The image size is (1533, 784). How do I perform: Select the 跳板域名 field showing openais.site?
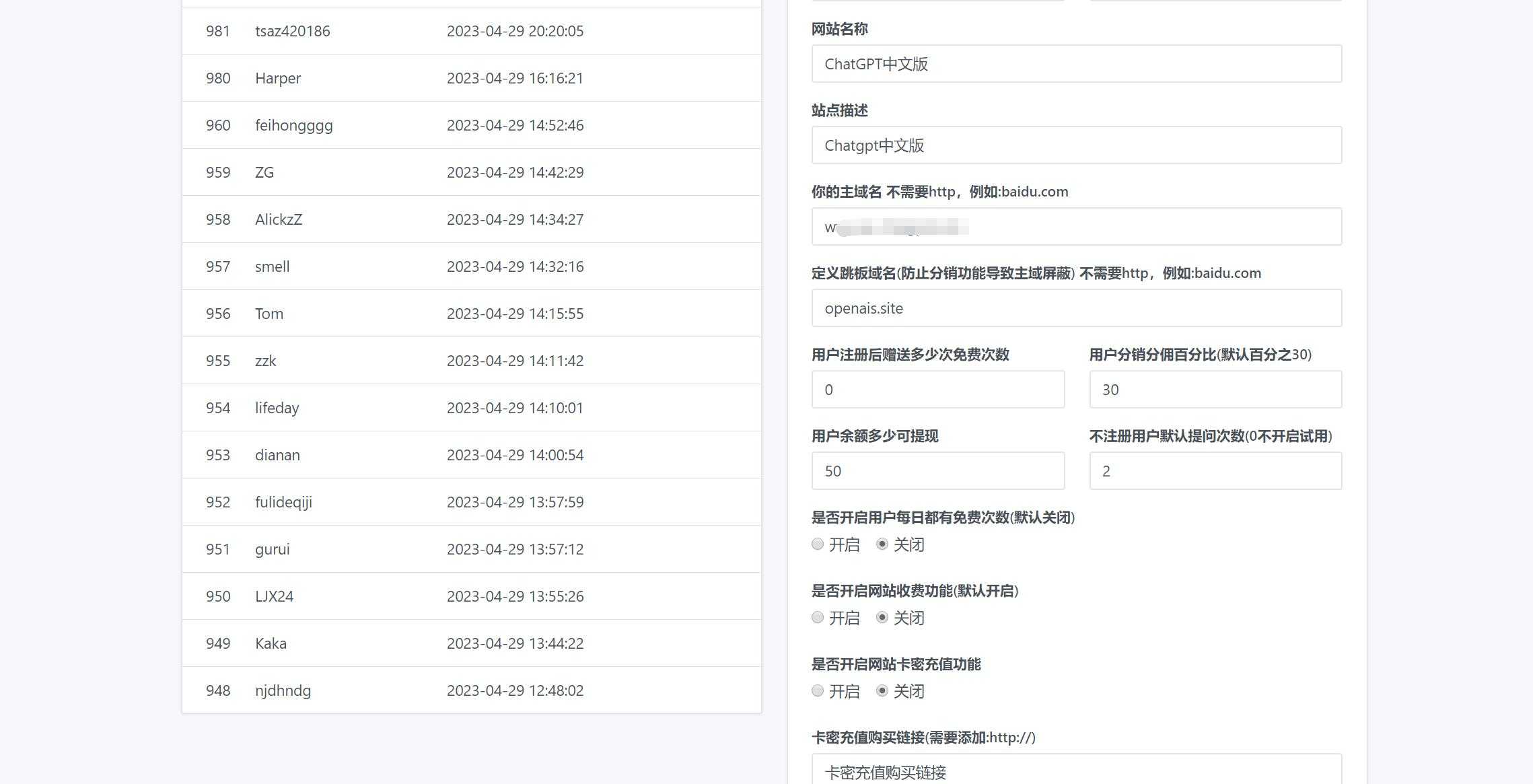(x=1075, y=308)
